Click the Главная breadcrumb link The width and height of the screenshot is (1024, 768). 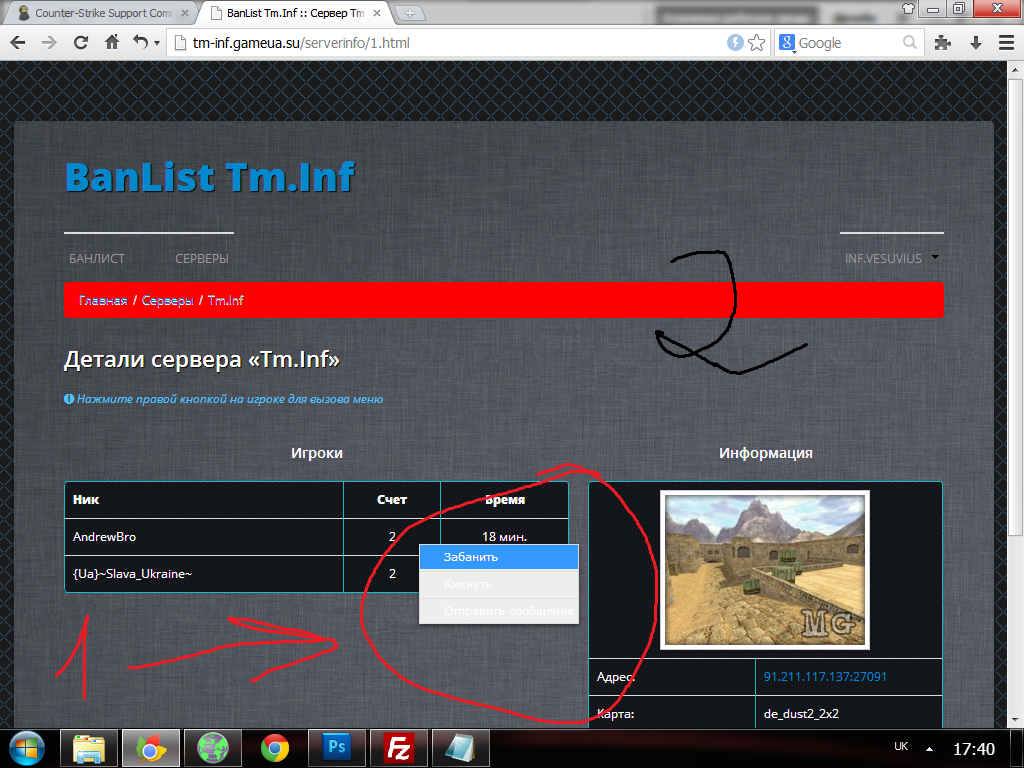103,300
